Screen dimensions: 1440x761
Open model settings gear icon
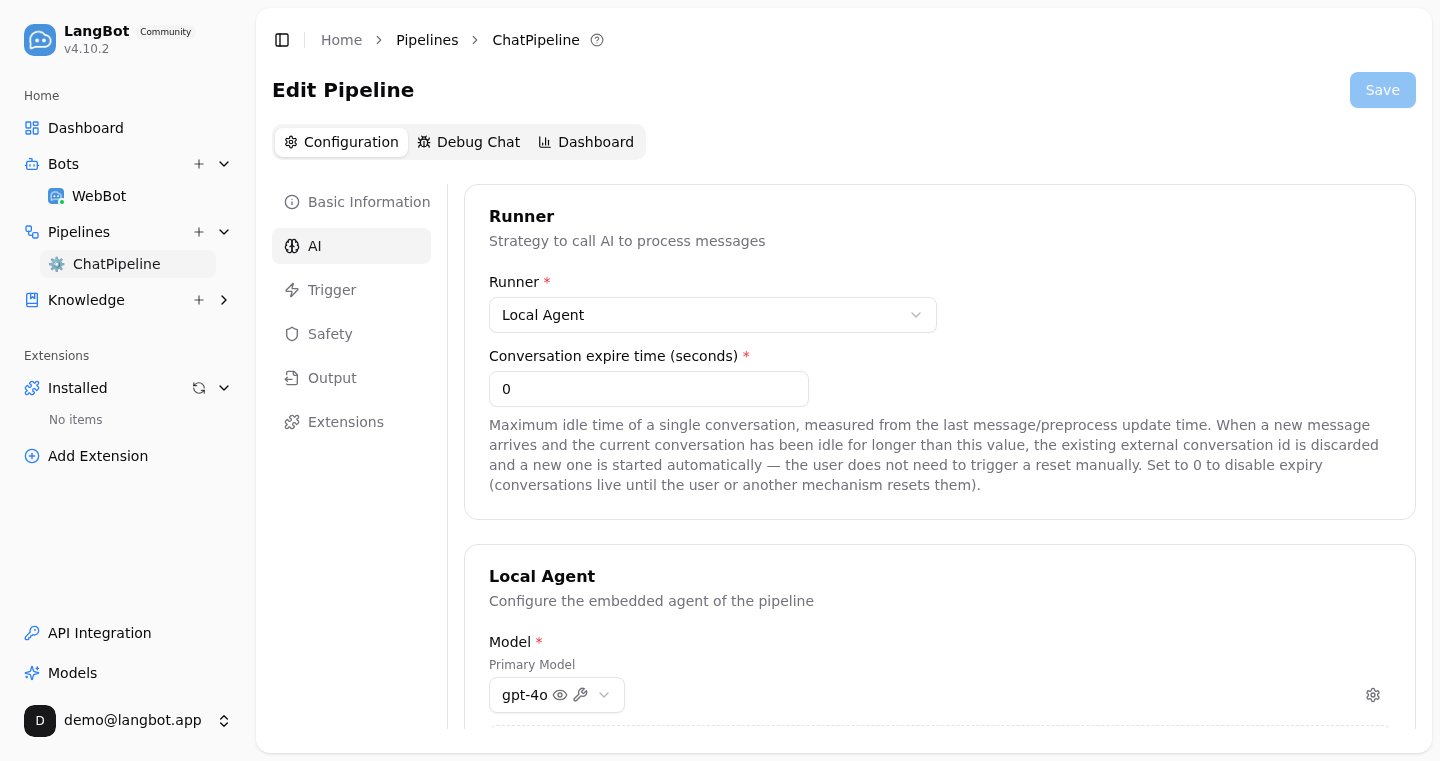click(x=1373, y=695)
